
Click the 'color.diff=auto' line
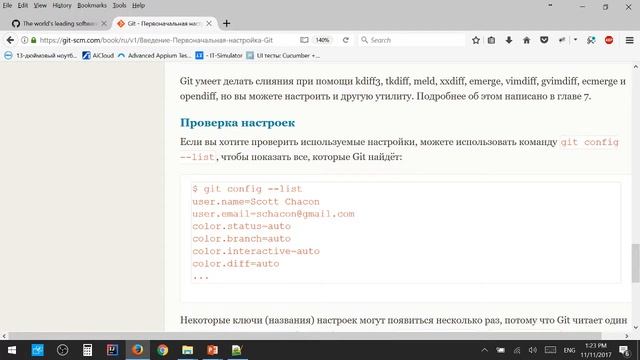click(236, 264)
